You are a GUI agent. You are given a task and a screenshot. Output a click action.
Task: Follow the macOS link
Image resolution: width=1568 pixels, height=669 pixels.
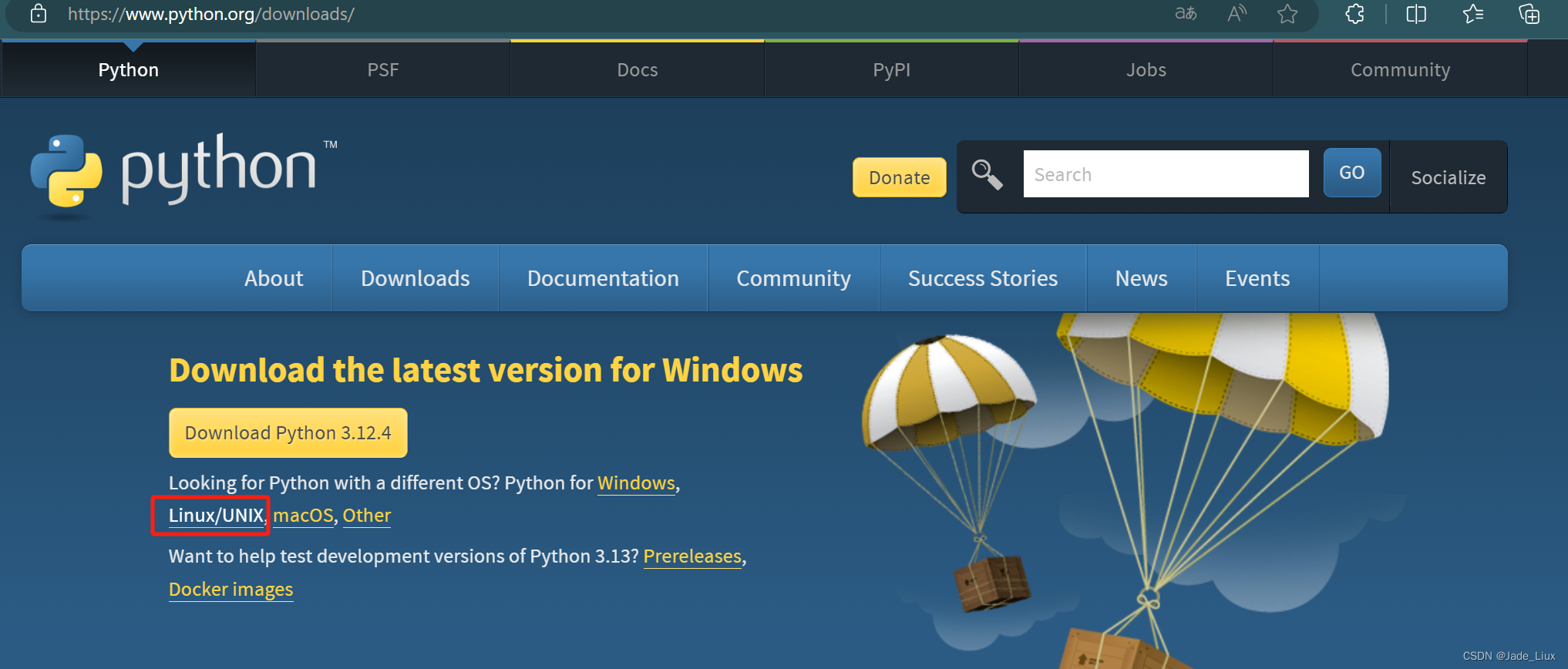tap(303, 516)
